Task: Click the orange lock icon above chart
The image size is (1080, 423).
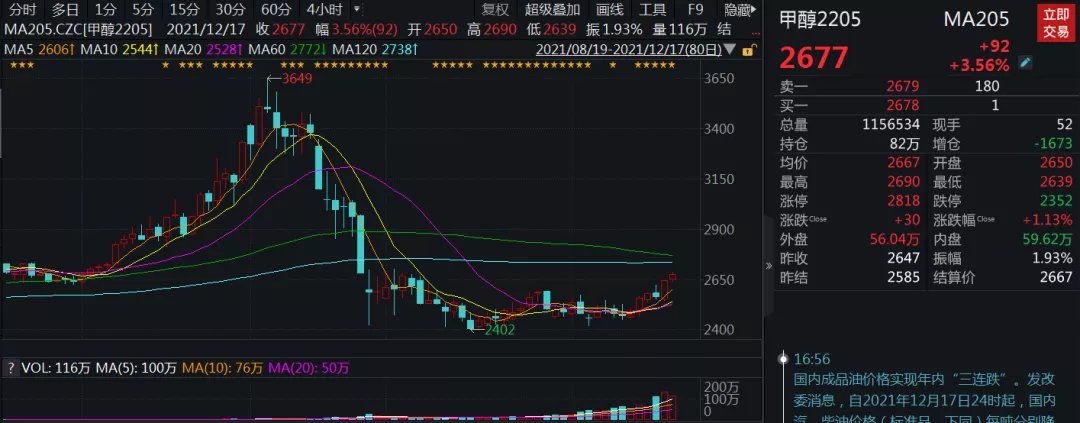Action: 748,49
